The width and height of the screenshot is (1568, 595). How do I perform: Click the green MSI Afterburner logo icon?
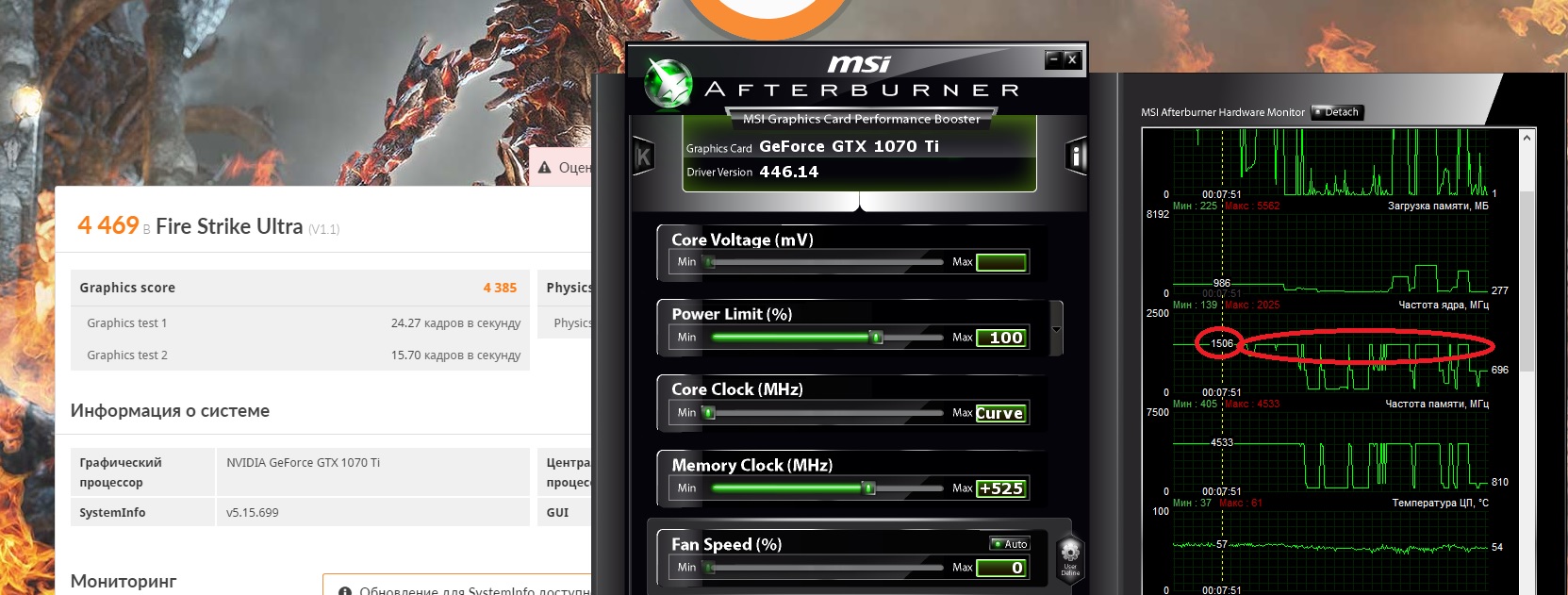click(668, 84)
